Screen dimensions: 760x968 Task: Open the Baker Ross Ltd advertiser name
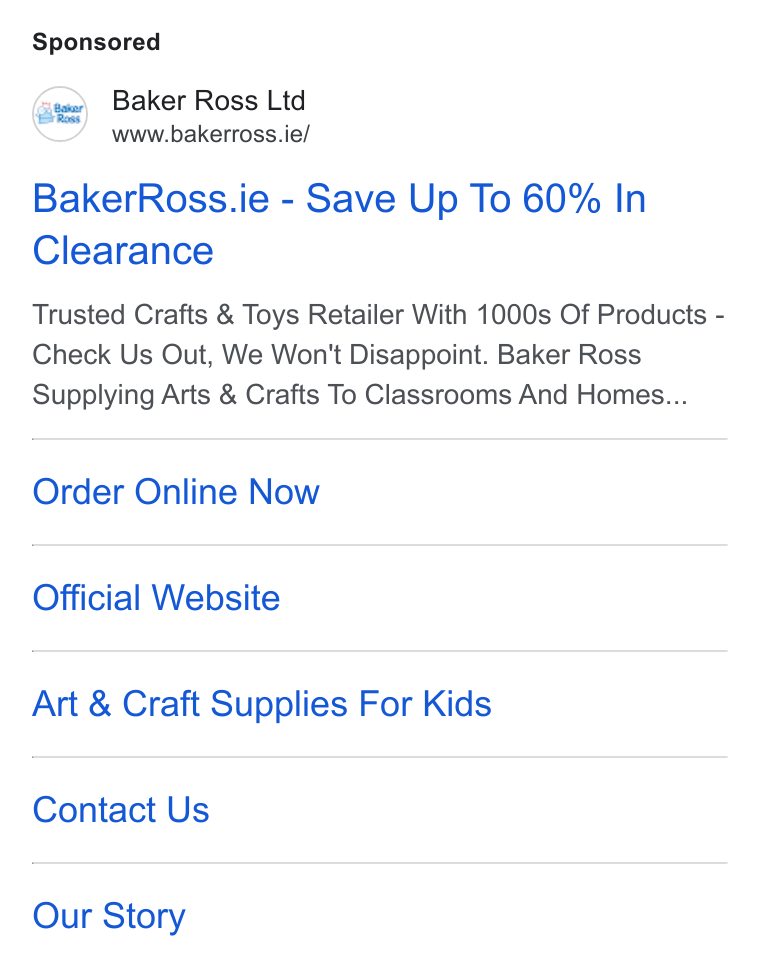[x=209, y=101]
